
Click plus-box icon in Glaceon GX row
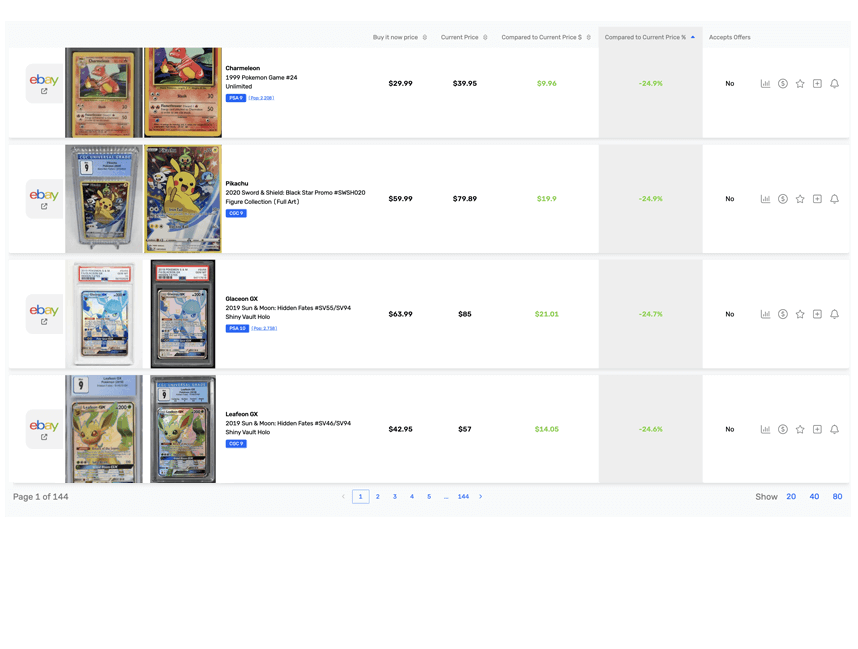coord(817,314)
